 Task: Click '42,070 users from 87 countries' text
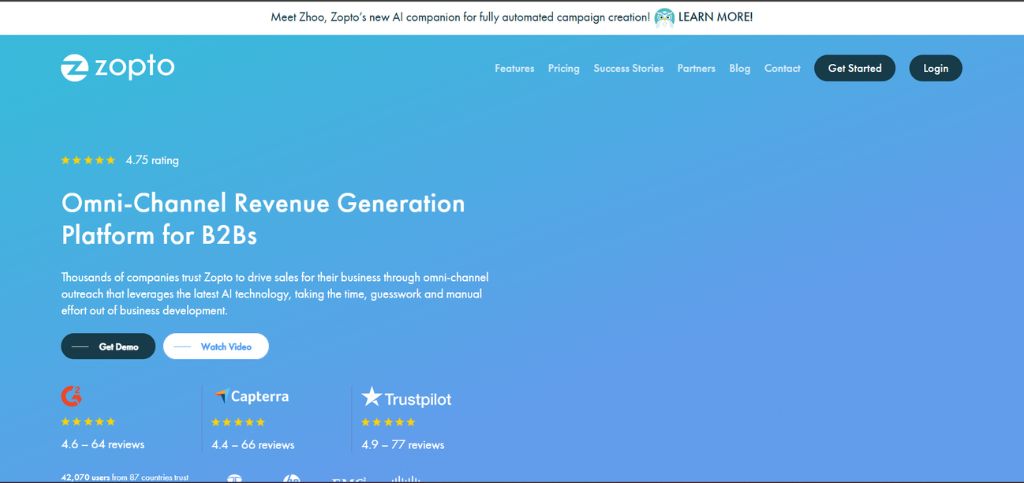125,478
